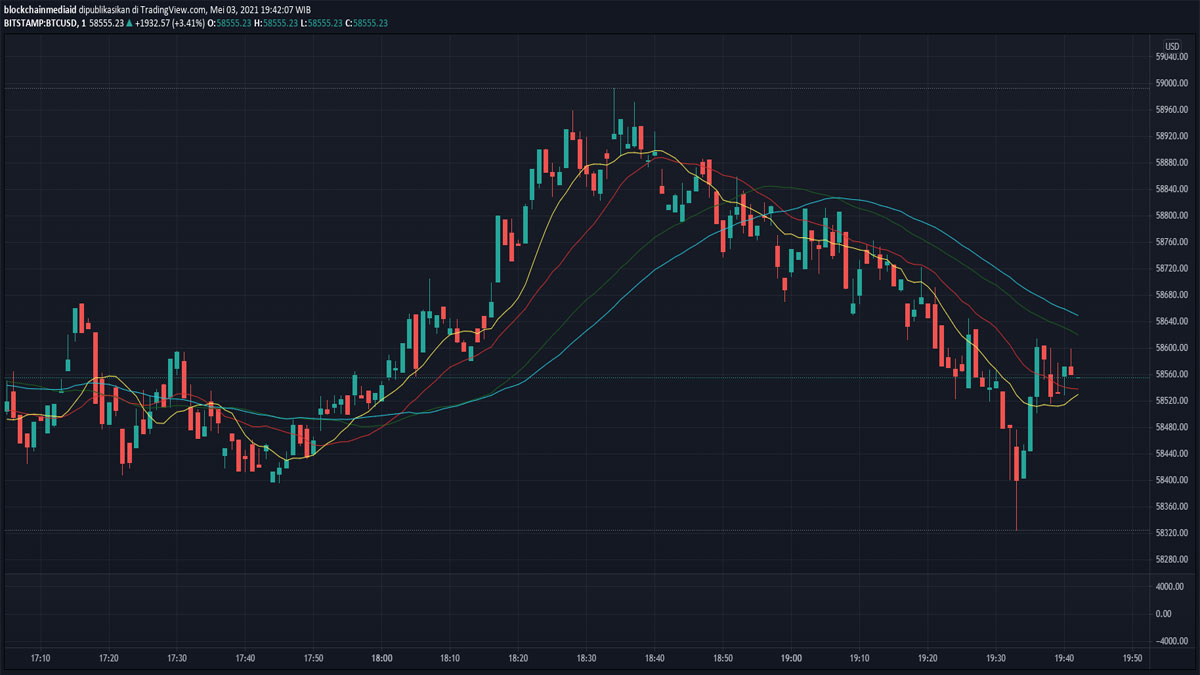Click the 18:00 time axis label

point(381,659)
